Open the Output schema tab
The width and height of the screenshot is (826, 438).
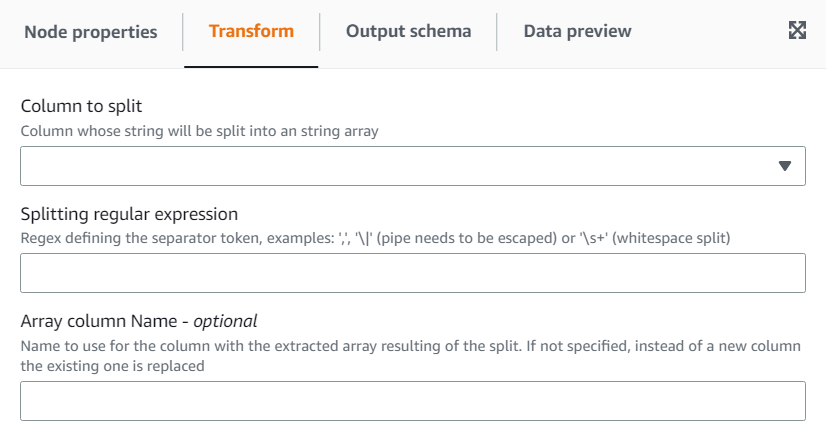coord(408,31)
